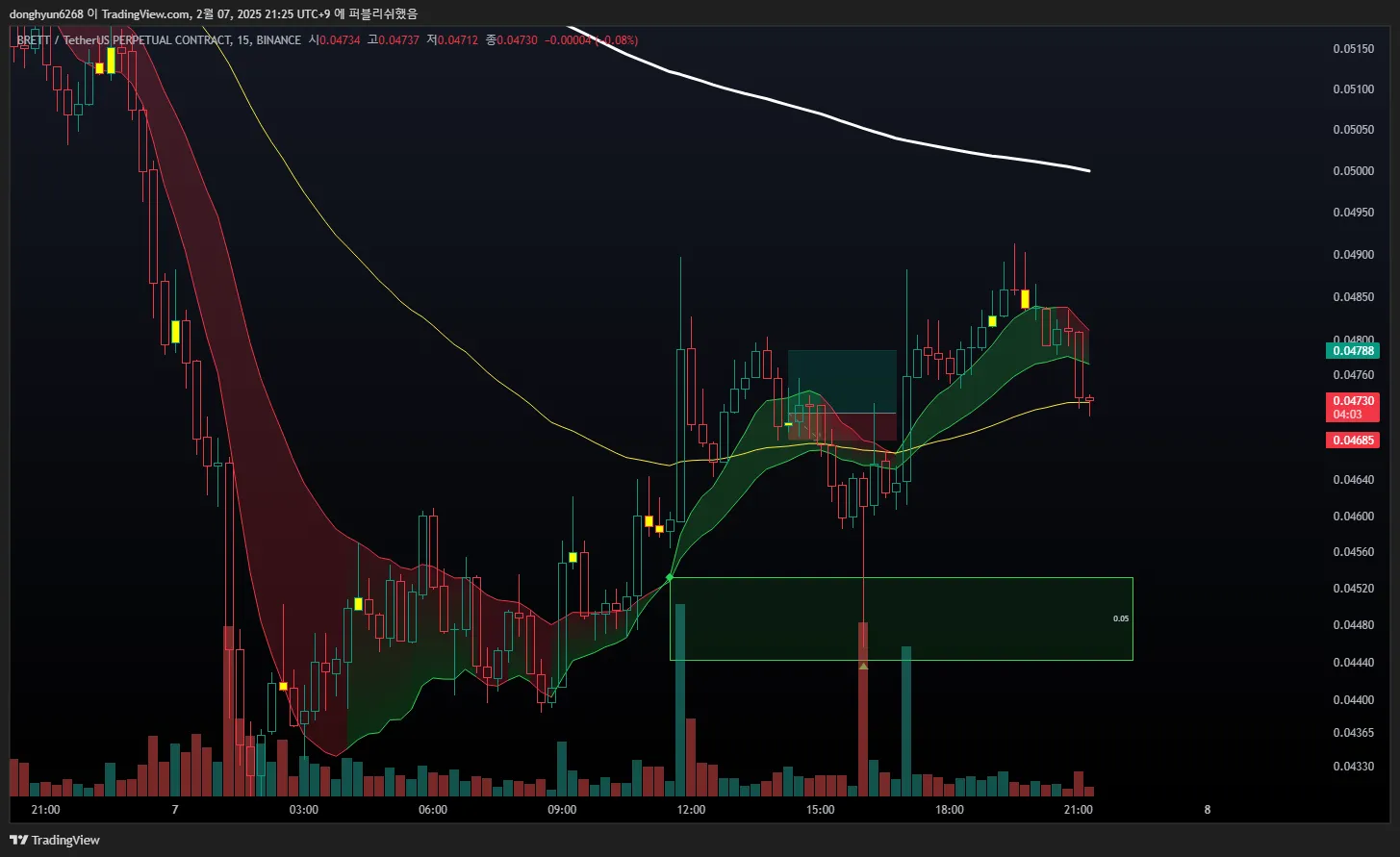Click the 0.04600 price axis label
The width and height of the screenshot is (1400, 857).
click(1353, 517)
